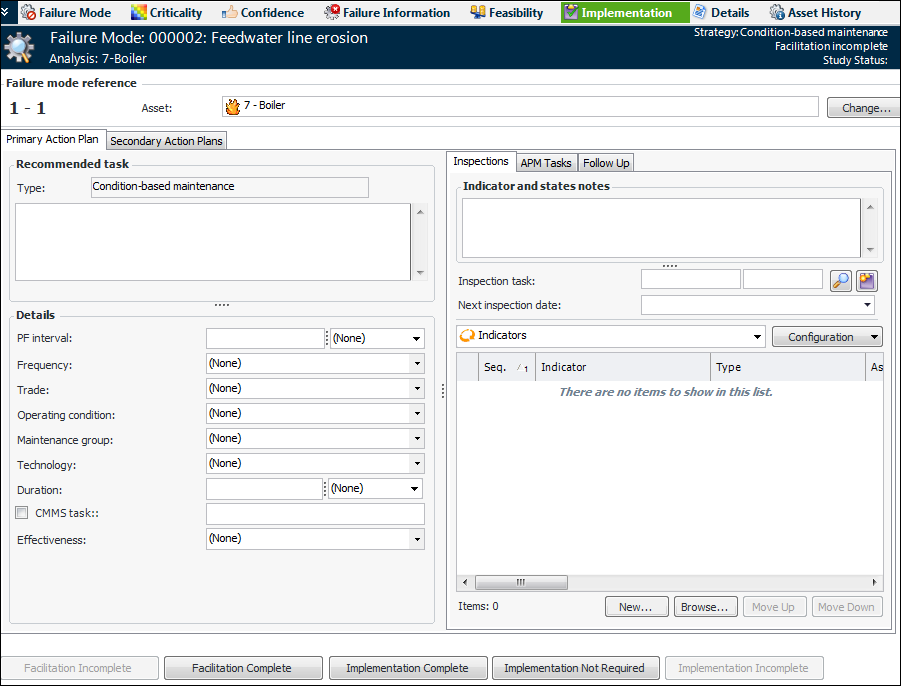The height and width of the screenshot is (686, 901).
Task: Click the Change... asset button
Action: (x=860, y=108)
